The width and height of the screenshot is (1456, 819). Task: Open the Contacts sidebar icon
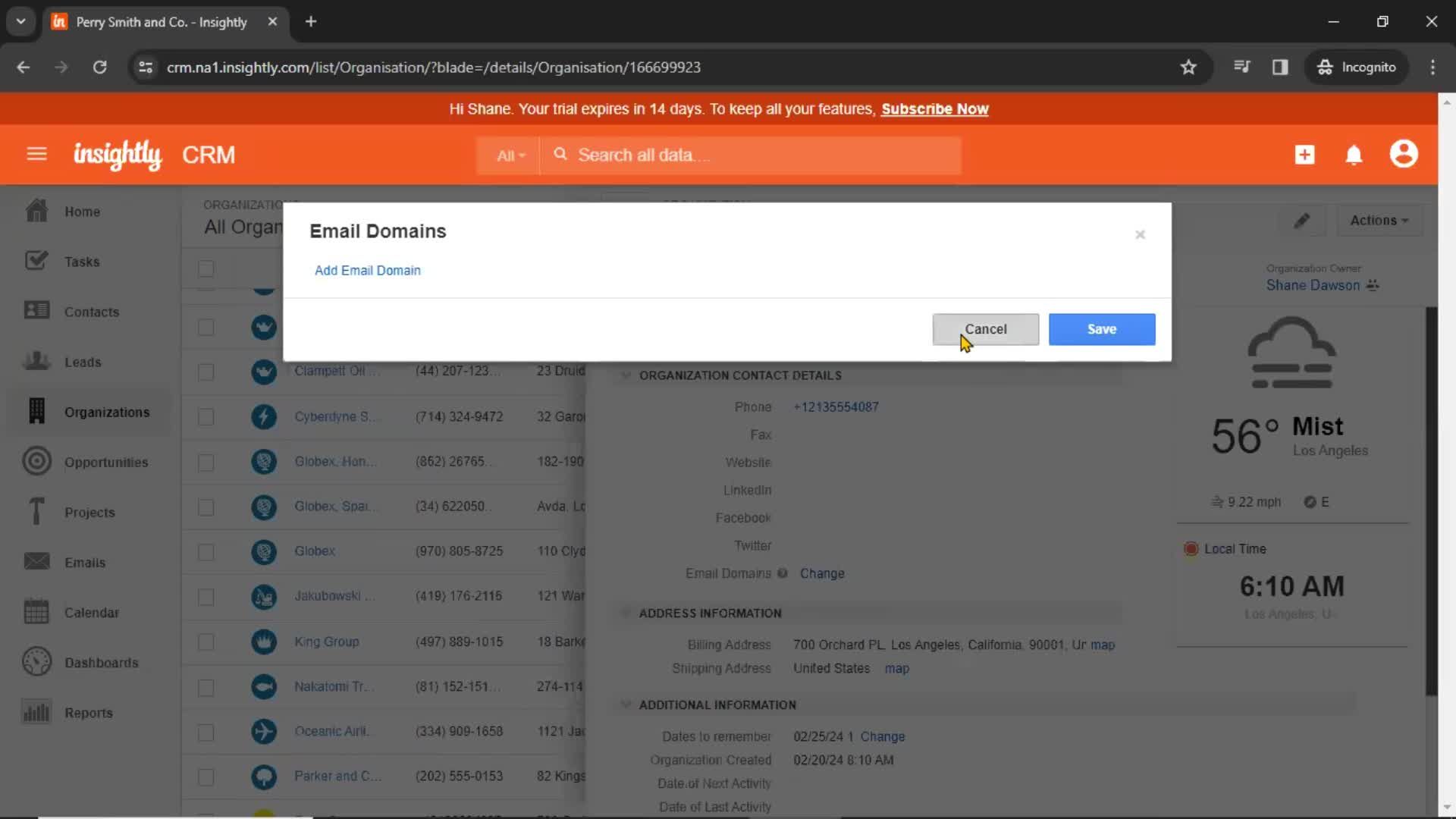[36, 311]
